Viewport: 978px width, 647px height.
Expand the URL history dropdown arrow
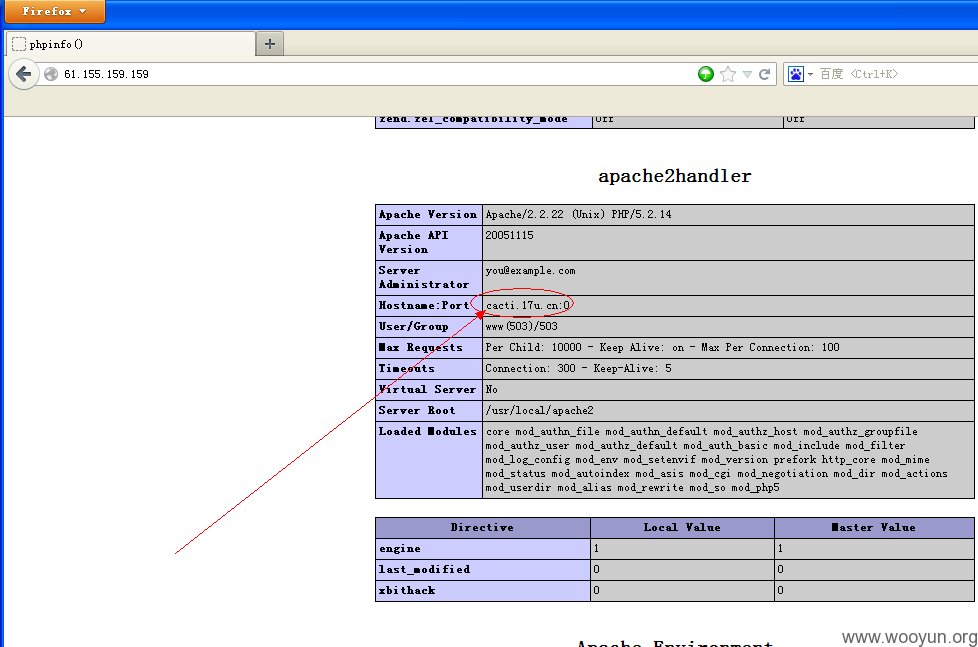[747, 74]
